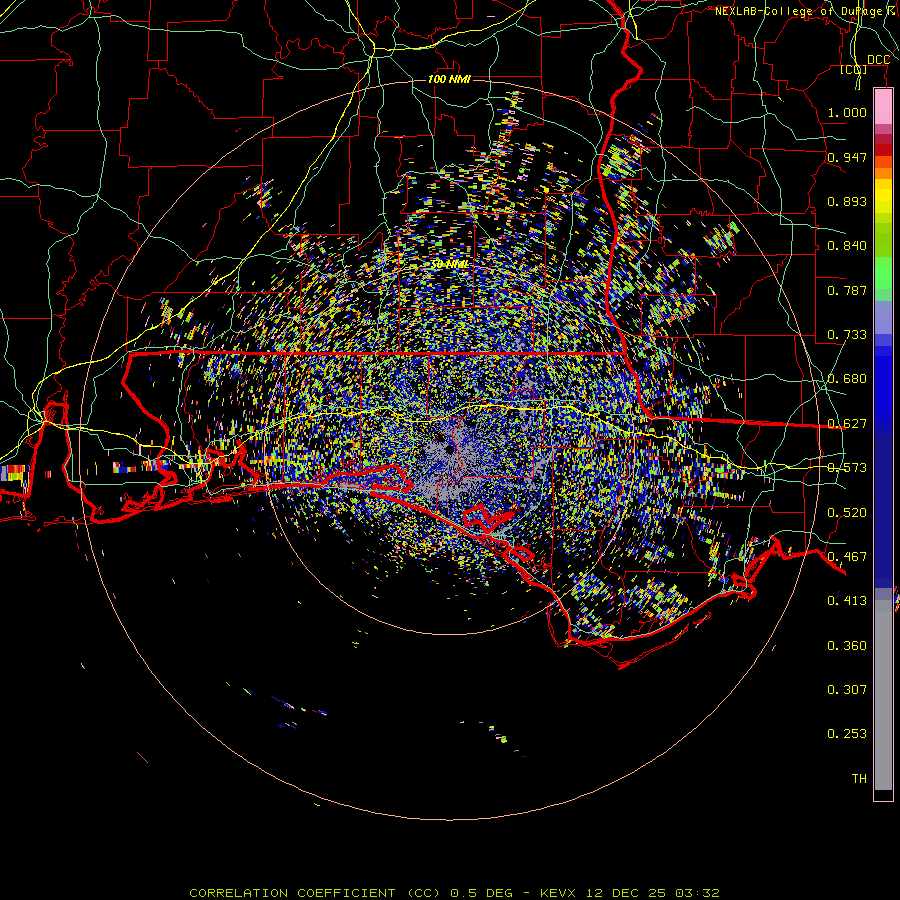Screen dimensions: 900x900
Task: Click the 0.947 legend value
Action: pos(847,157)
